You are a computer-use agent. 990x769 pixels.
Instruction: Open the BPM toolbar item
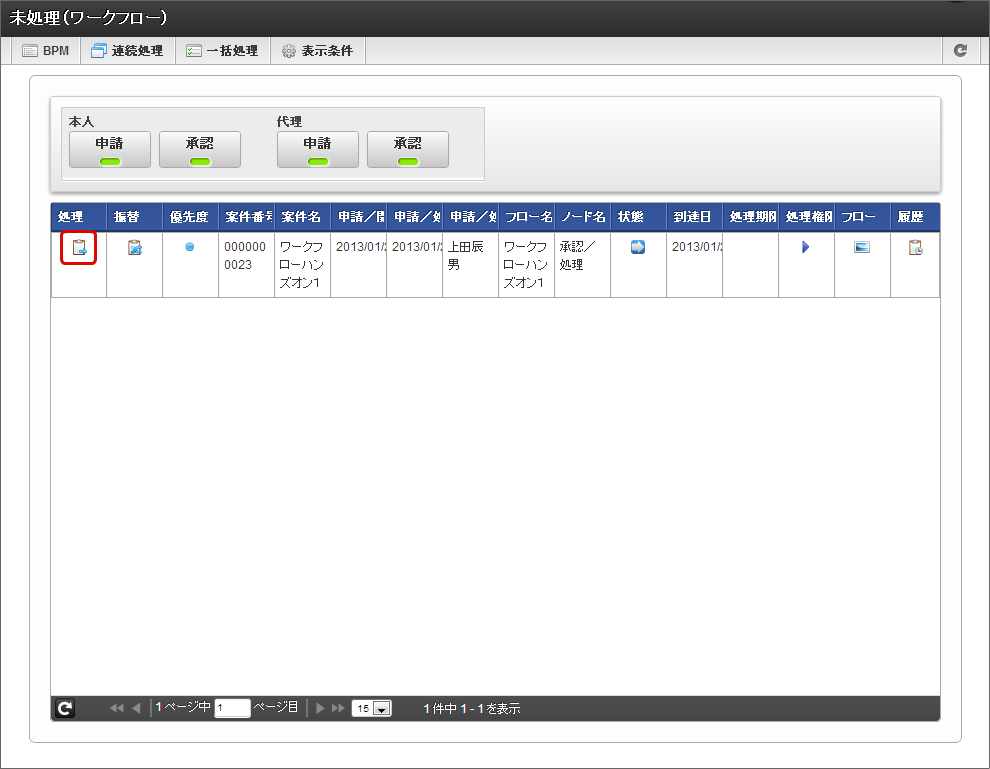click(x=46, y=50)
